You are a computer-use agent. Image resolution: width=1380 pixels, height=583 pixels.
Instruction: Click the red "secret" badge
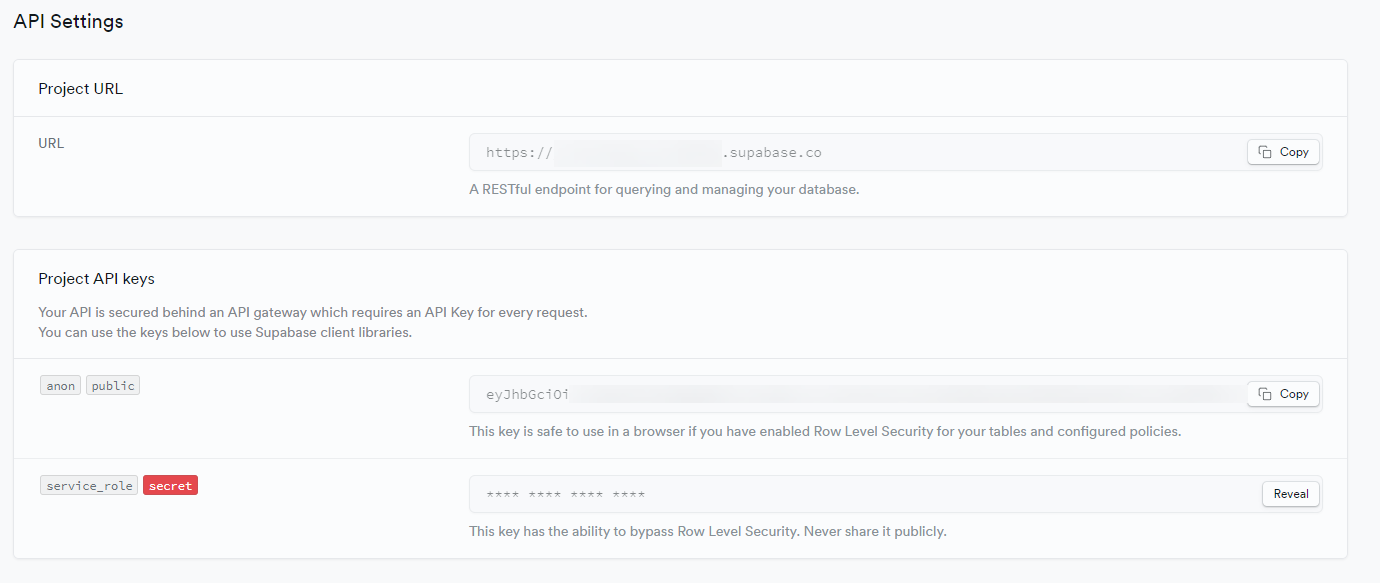(170, 486)
